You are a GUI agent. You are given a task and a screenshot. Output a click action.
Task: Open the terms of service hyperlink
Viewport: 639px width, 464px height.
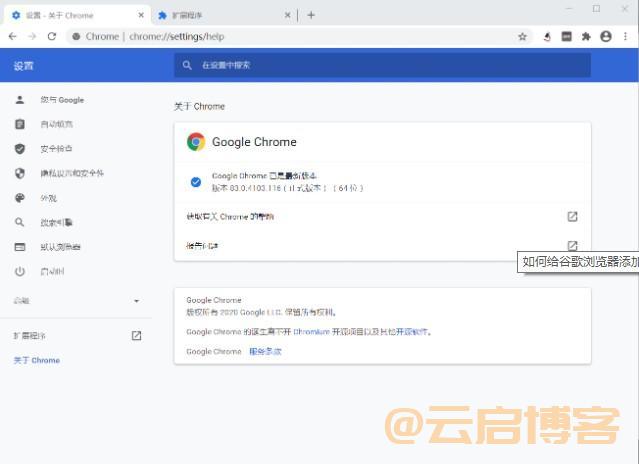coord(265,351)
